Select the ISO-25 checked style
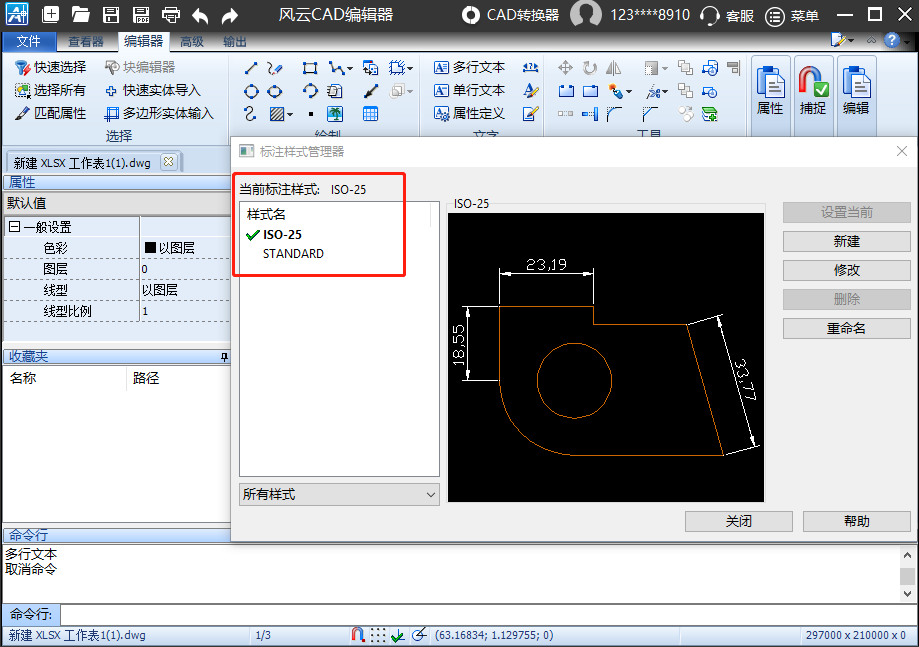 tap(282, 235)
